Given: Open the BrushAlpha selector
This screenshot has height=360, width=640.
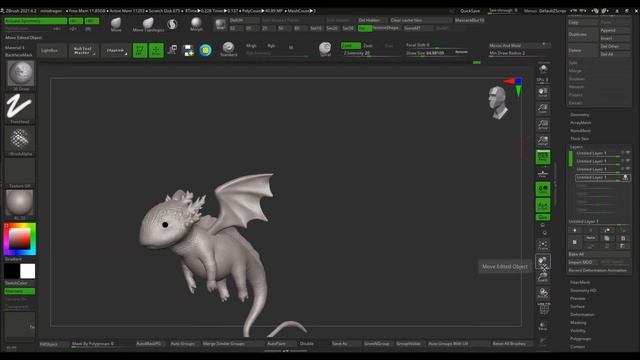Looking at the screenshot, I should 20,141.
